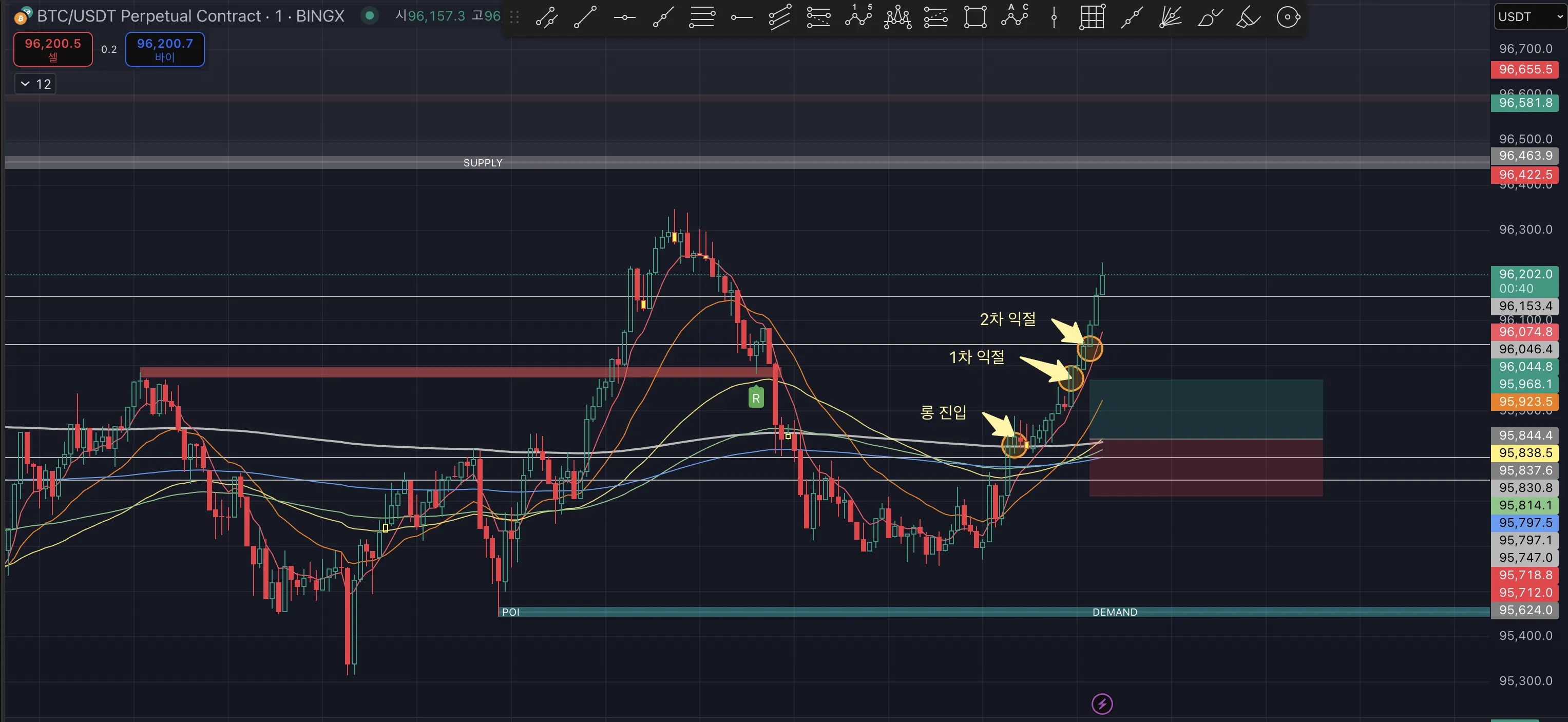Click the yellow 95,838.5 price label
The image size is (1568, 722).
(1524, 453)
